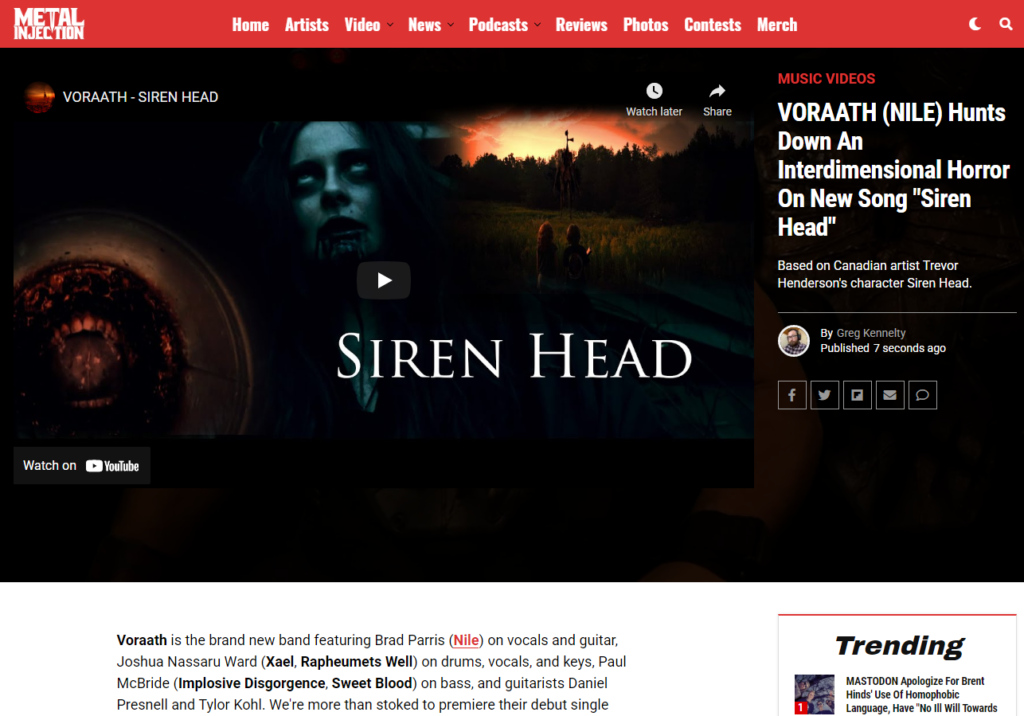The image size is (1024, 716).
Task: Play the Siren Head video
Action: tap(383, 280)
